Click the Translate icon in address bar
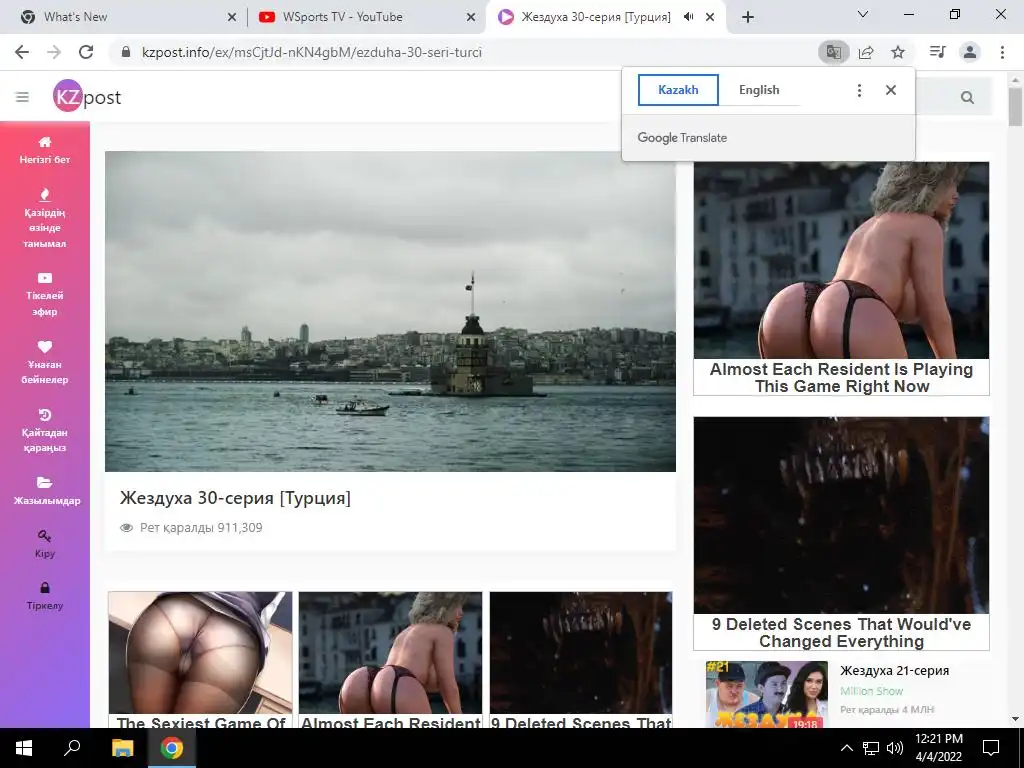Screen dimensions: 1024x768 (833, 52)
